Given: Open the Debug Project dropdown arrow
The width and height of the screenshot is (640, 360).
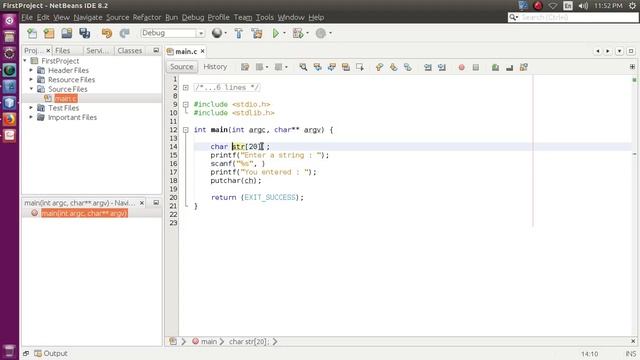Looking at the screenshot, I should tap(307, 33).
